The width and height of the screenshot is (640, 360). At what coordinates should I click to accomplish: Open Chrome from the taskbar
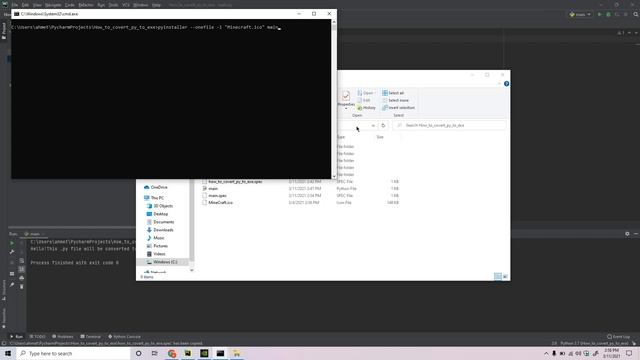pyautogui.click(x=172, y=353)
